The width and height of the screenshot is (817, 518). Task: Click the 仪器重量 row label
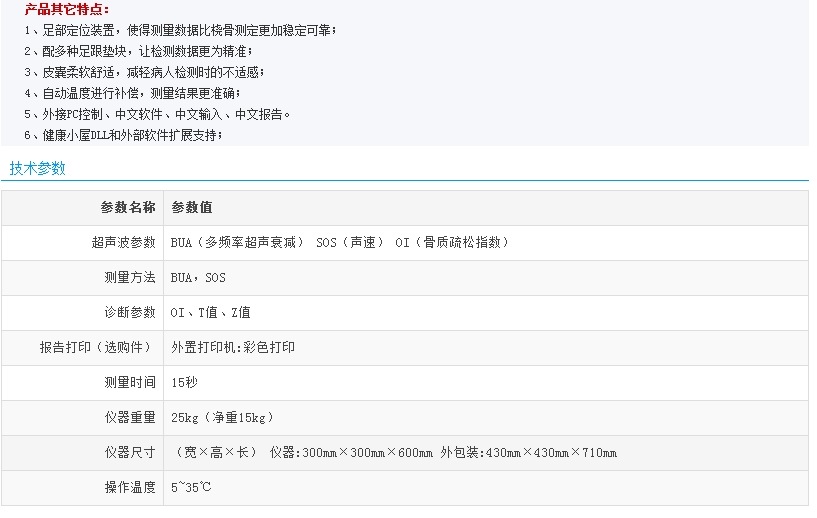(130, 418)
